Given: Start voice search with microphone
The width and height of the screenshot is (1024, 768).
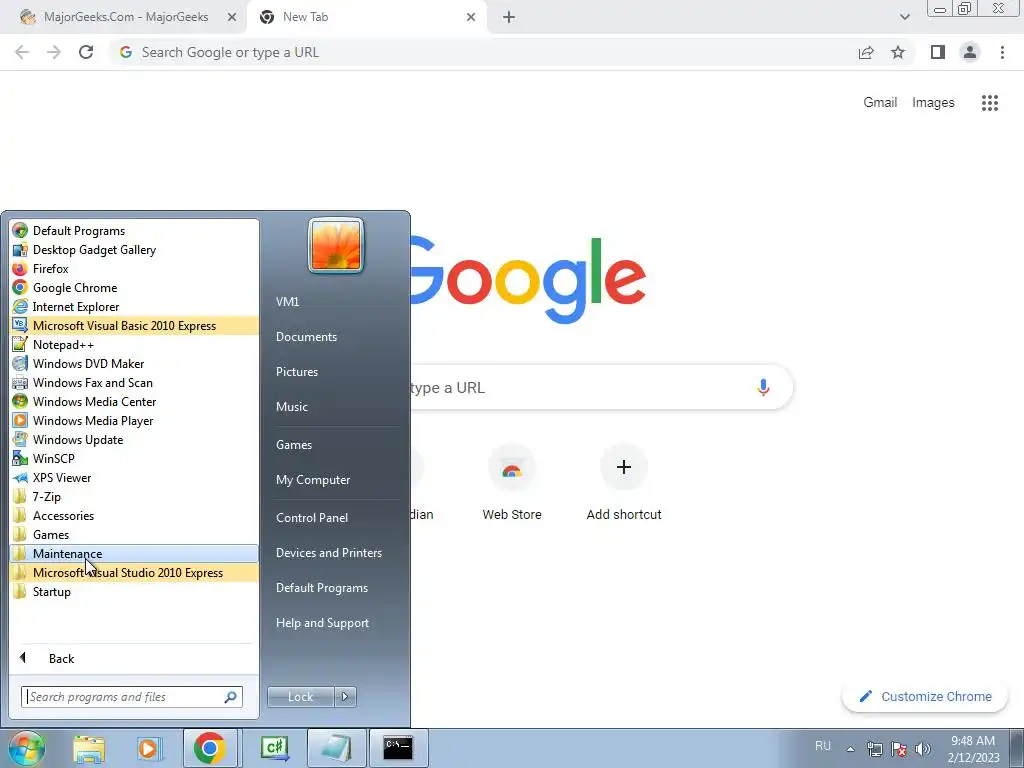Looking at the screenshot, I should [763, 387].
